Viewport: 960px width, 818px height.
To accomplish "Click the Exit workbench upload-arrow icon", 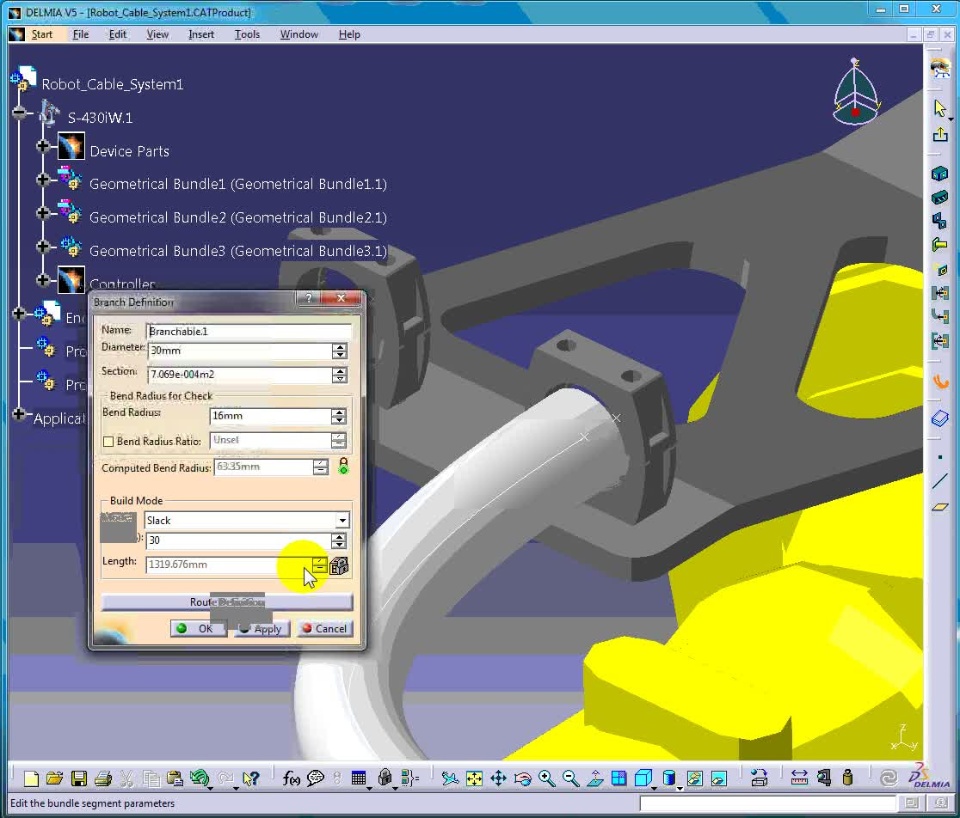I will 940,135.
